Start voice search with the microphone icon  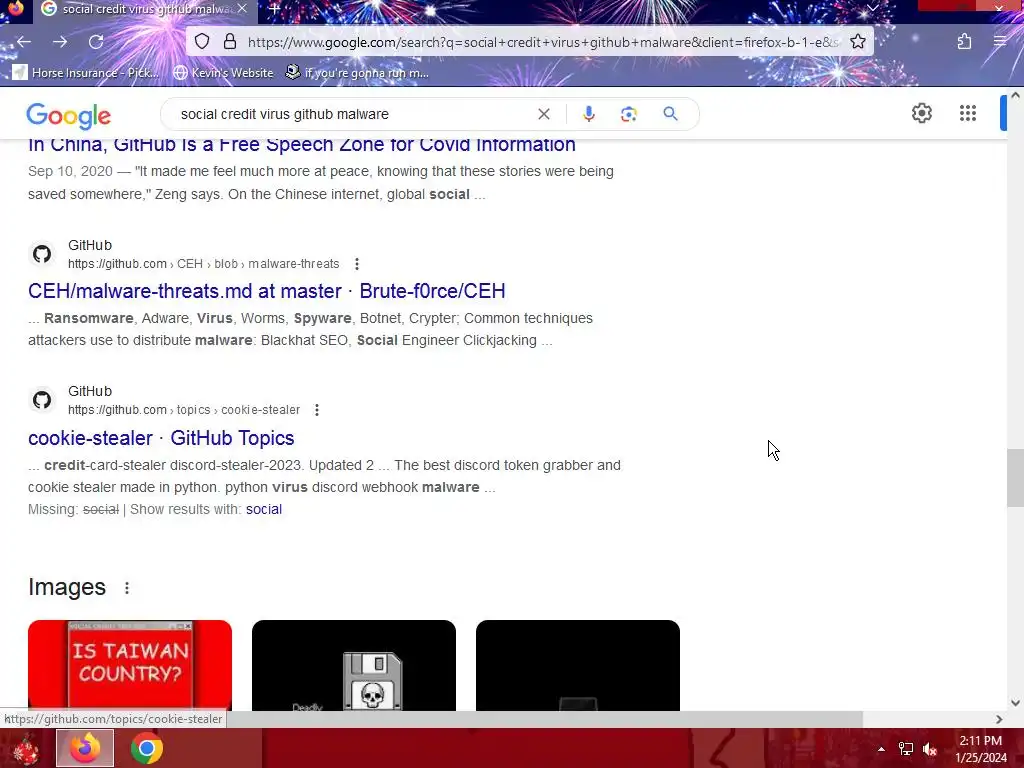(x=588, y=114)
